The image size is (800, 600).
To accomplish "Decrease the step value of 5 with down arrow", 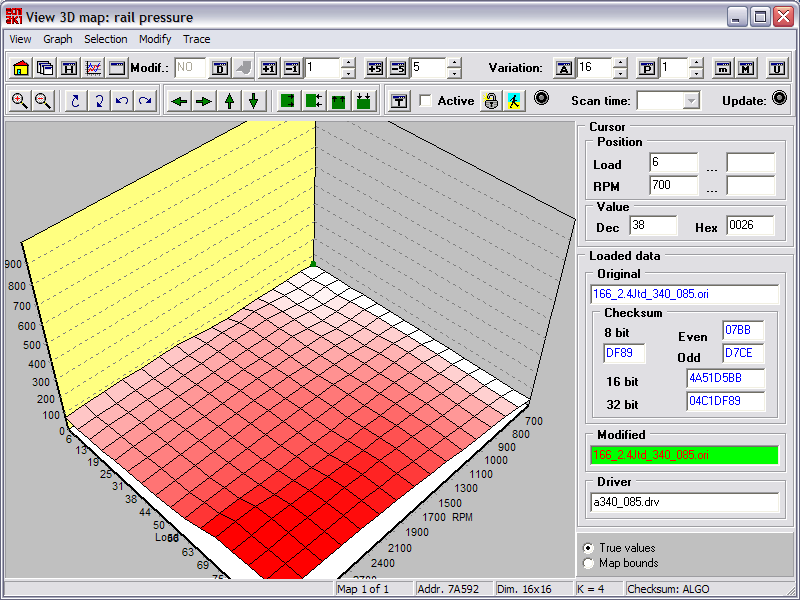I will click(x=454, y=74).
